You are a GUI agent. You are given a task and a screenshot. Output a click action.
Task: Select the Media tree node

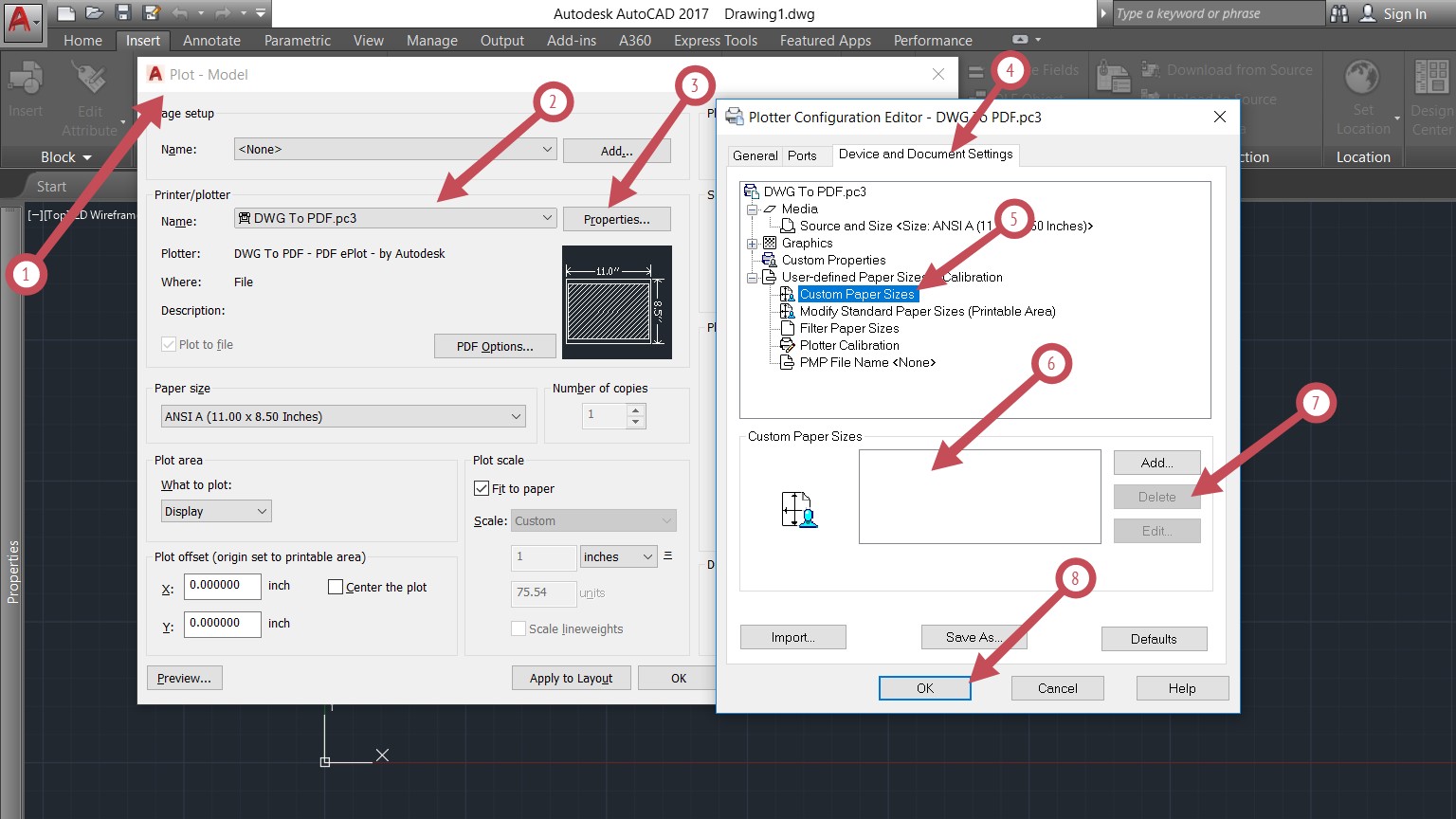pos(799,209)
